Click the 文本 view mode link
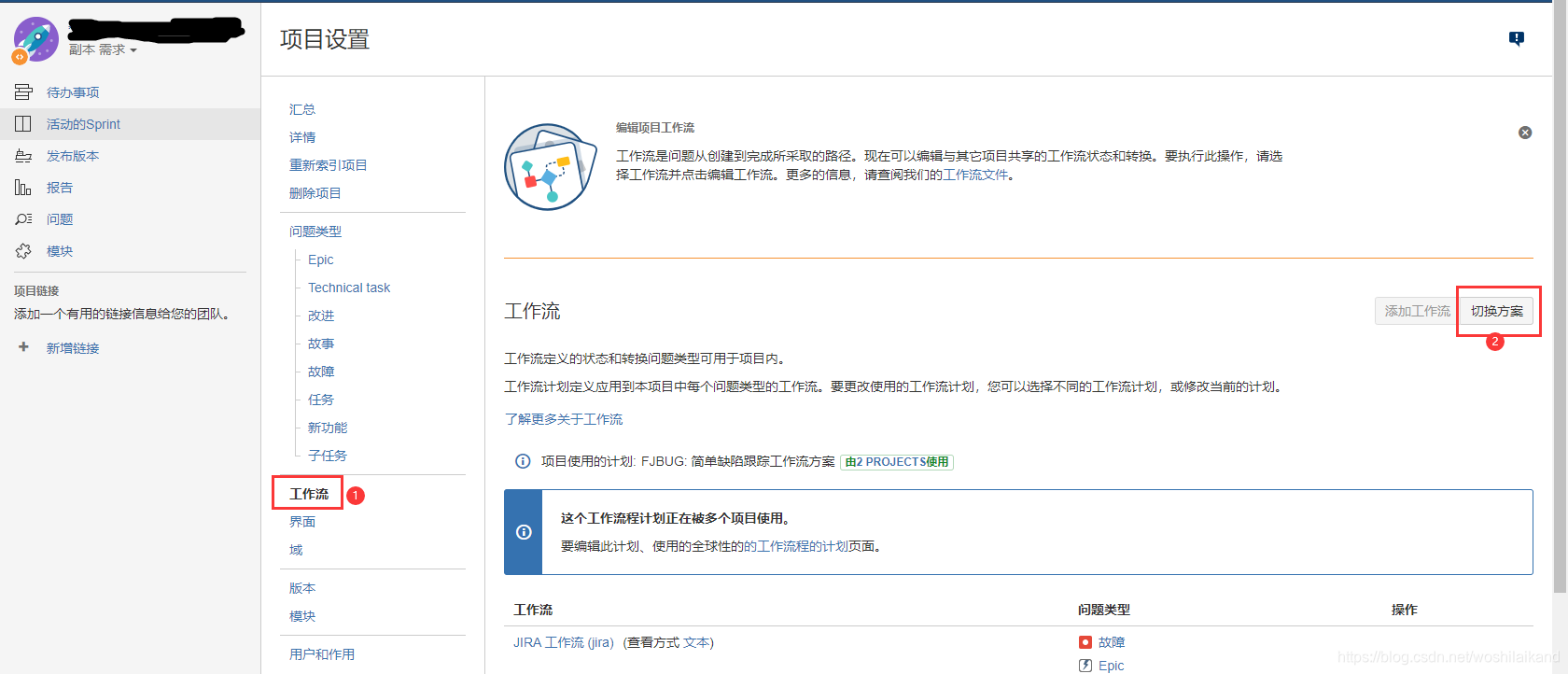The height and width of the screenshot is (674, 1568). point(696,642)
